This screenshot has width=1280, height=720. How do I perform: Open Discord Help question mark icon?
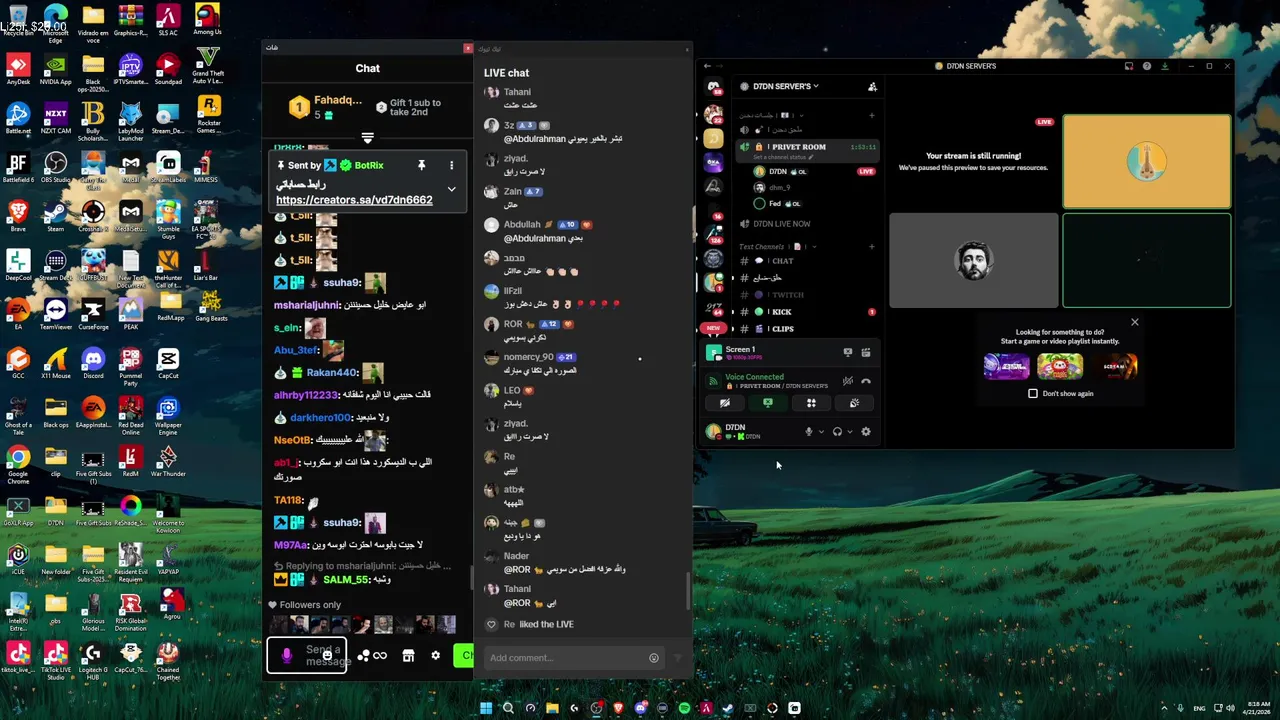click(1147, 66)
